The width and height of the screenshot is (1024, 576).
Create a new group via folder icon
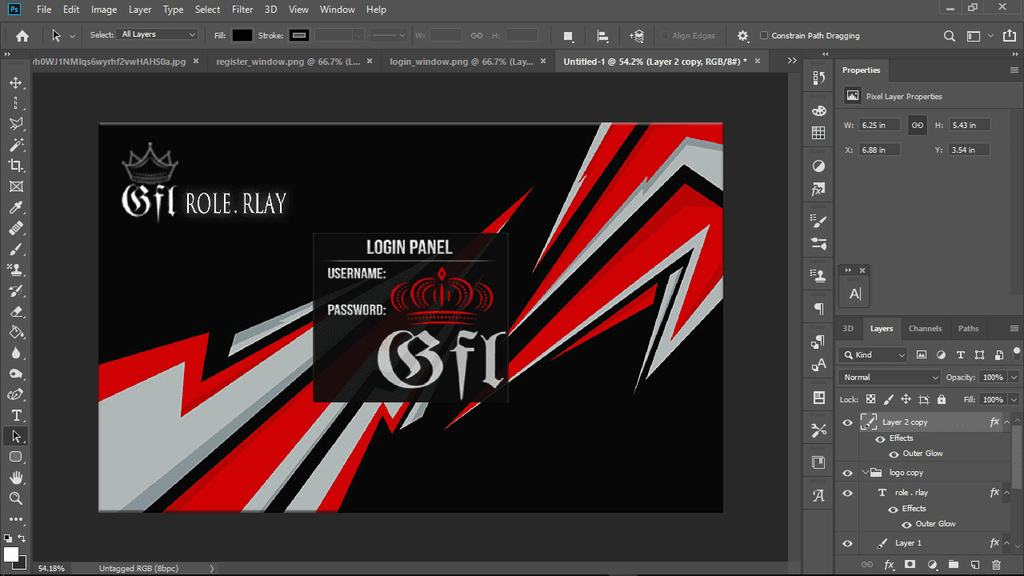(x=951, y=565)
